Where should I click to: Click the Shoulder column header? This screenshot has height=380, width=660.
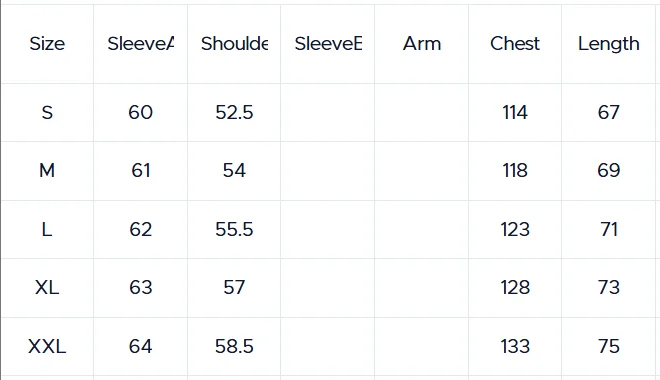pos(234,44)
